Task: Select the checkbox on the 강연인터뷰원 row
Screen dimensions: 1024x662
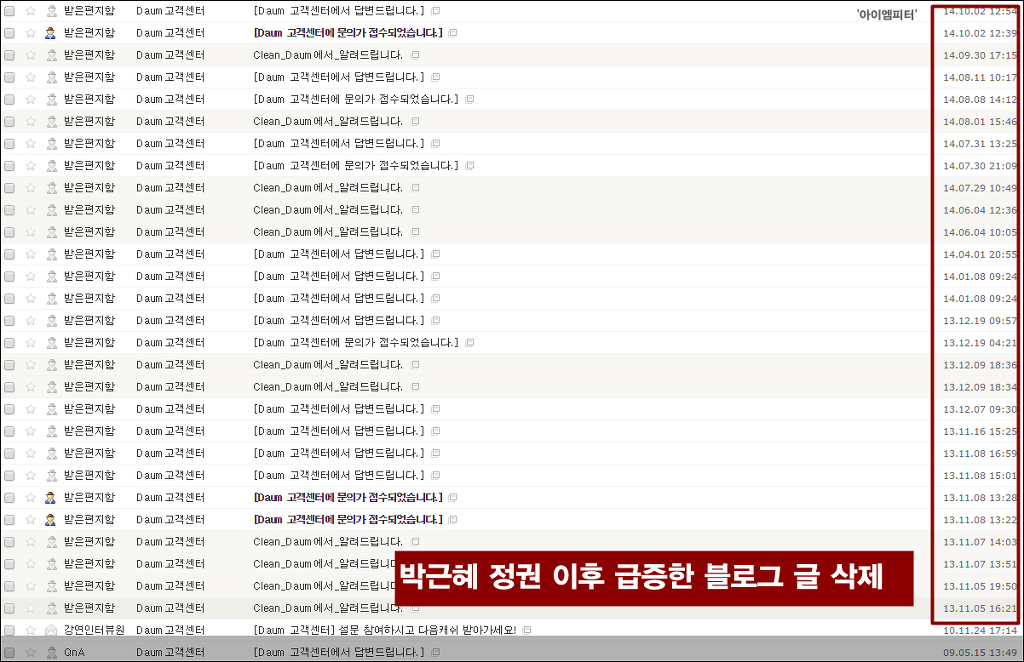Action: [x=10, y=630]
